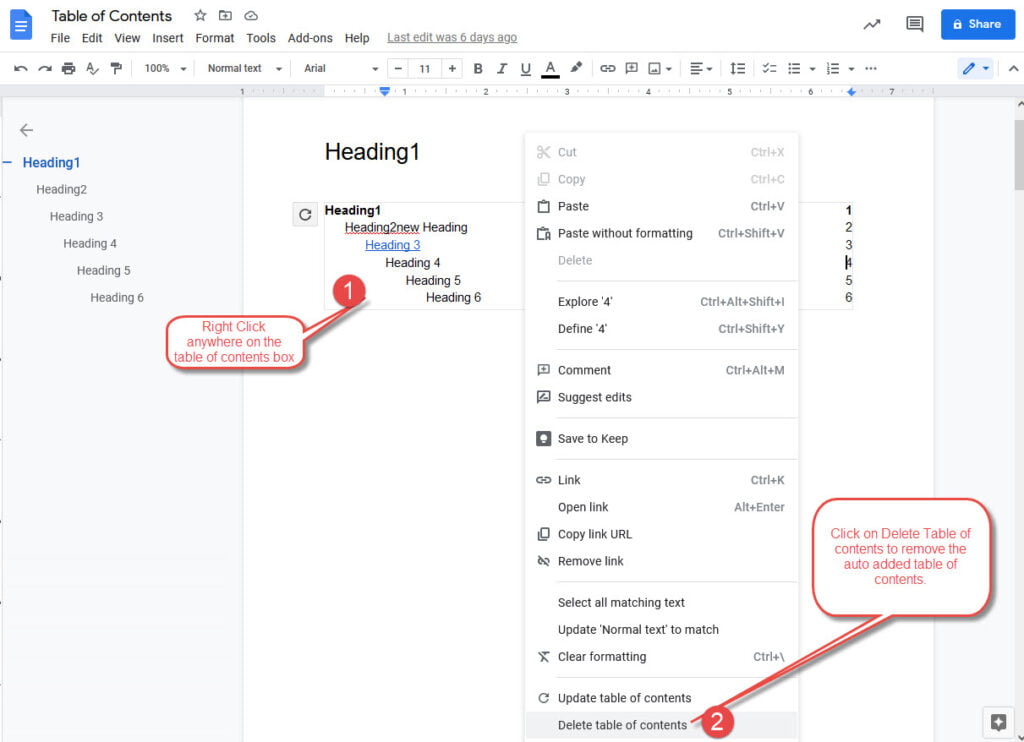Select the Print icon in the toolbar

[x=68, y=68]
